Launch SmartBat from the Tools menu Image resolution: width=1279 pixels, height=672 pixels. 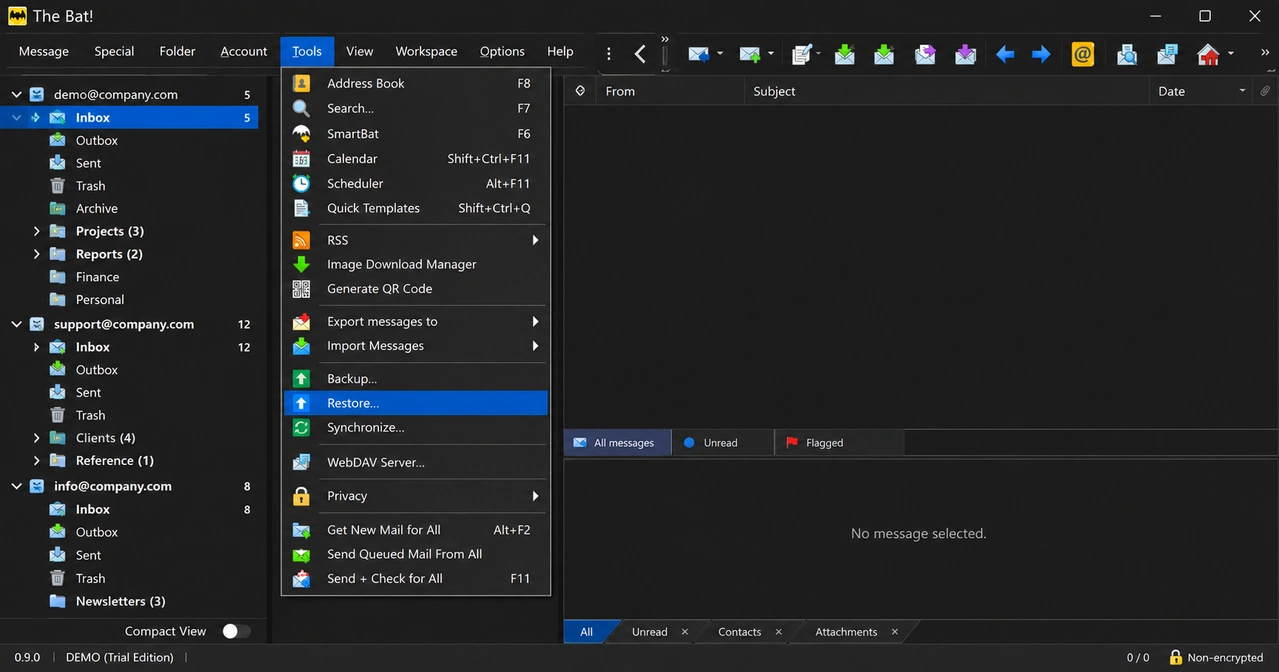click(415, 133)
